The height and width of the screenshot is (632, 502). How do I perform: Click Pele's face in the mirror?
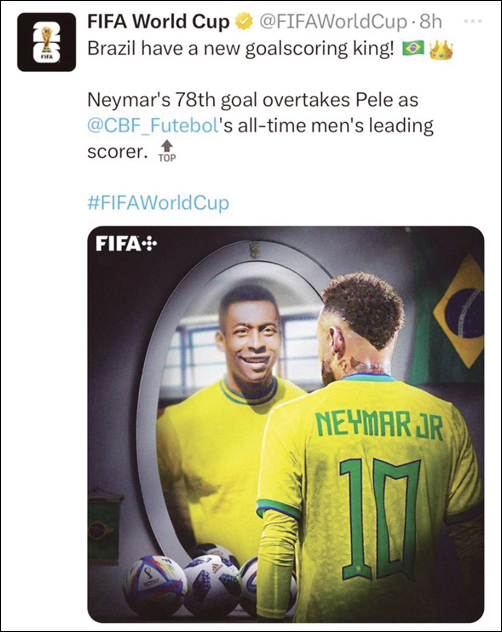point(248,339)
